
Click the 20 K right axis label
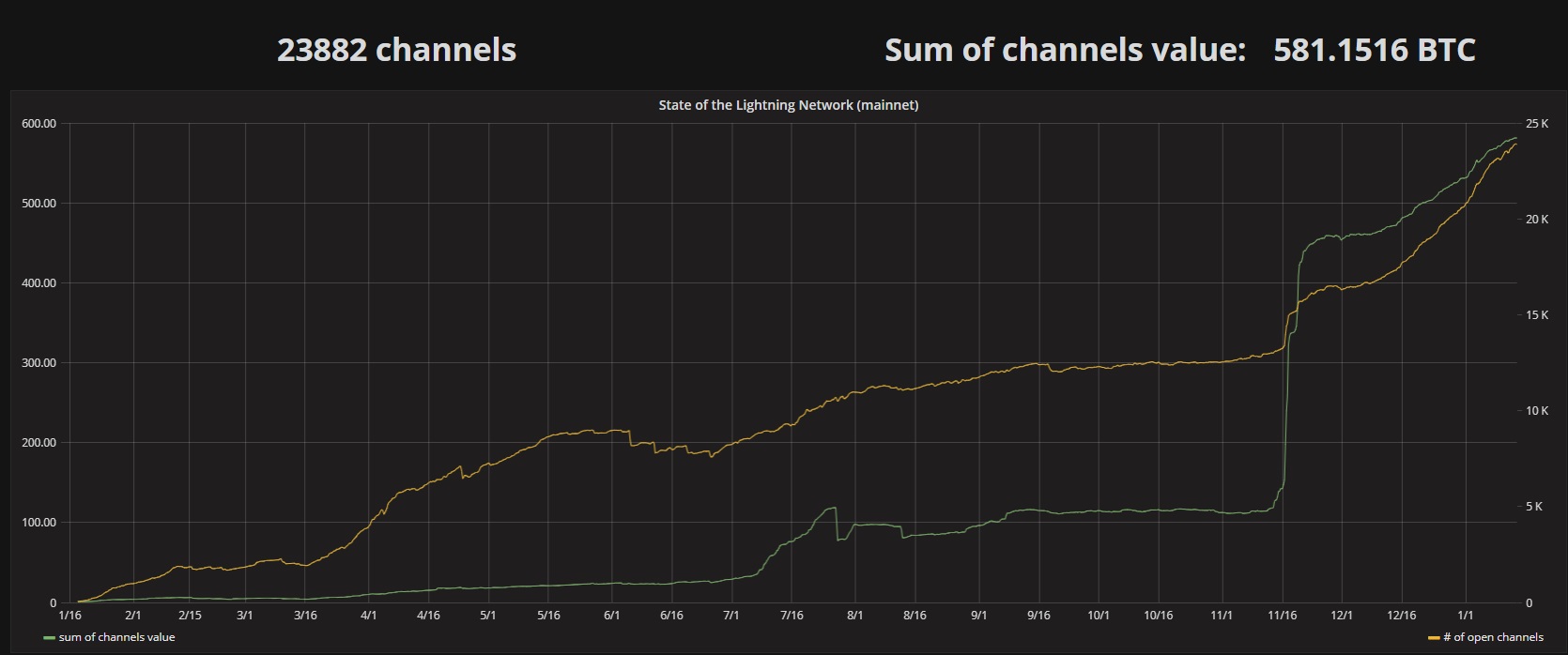point(1537,220)
